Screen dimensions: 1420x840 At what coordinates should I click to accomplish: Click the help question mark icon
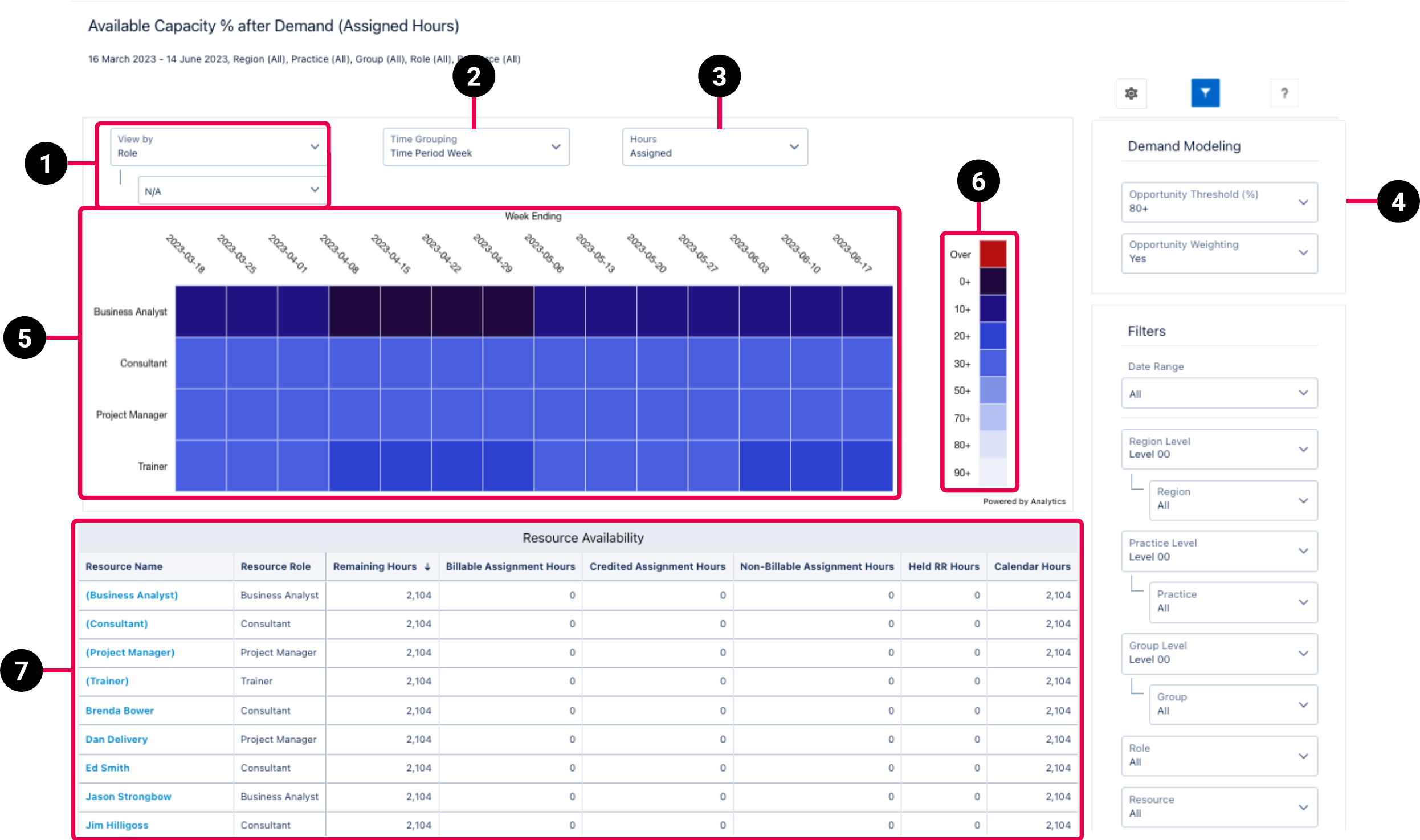(x=1284, y=93)
